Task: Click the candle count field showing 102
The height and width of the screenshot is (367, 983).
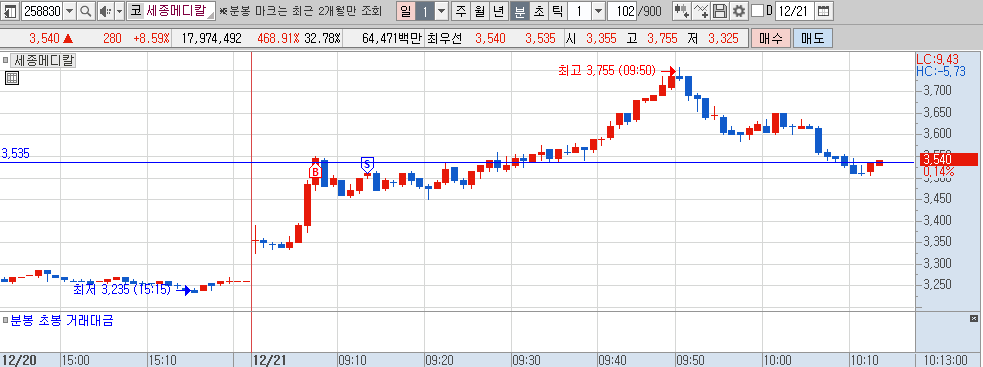Action: [622, 11]
